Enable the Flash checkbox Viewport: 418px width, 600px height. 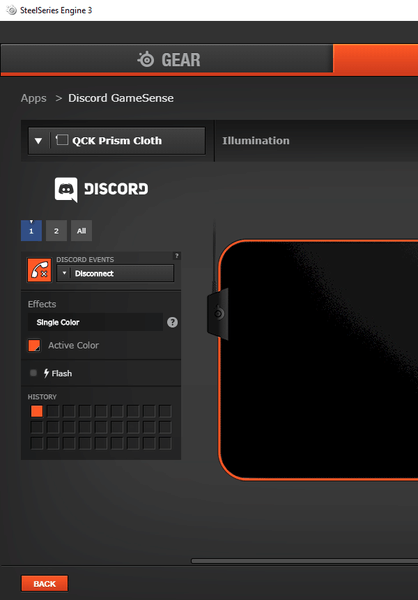pyautogui.click(x=34, y=373)
